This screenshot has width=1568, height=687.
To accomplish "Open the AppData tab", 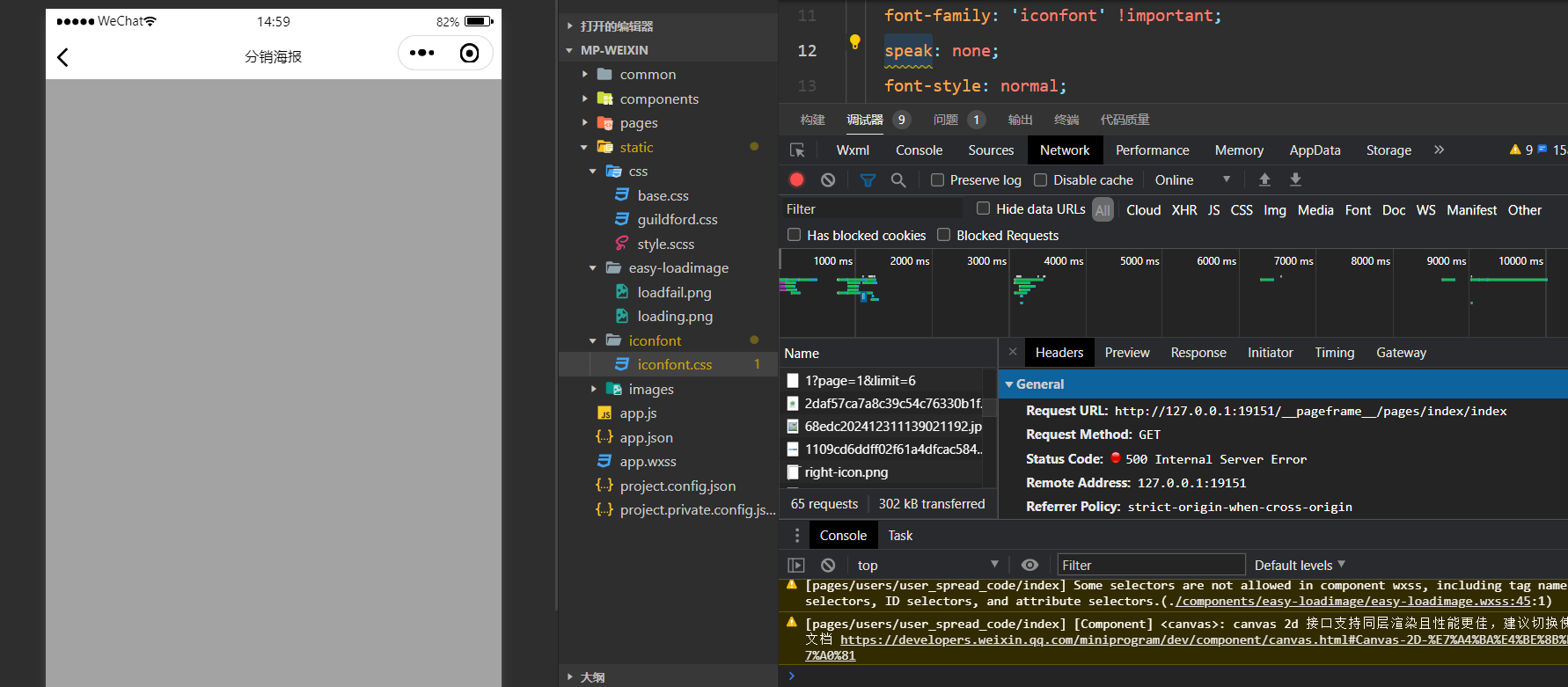I will pos(1315,150).
